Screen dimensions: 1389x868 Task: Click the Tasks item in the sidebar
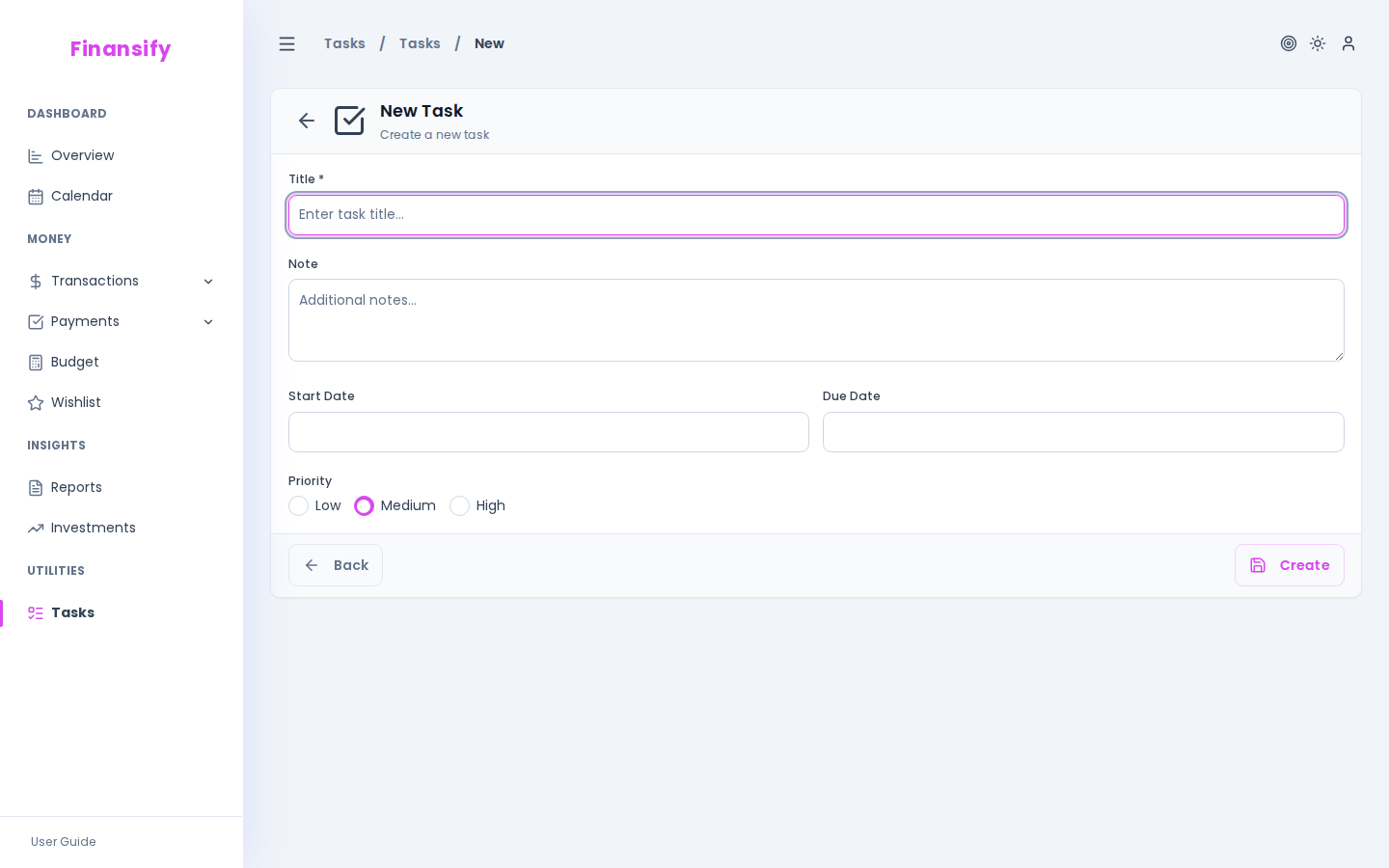pyautogui.click(x=72, y=612)
